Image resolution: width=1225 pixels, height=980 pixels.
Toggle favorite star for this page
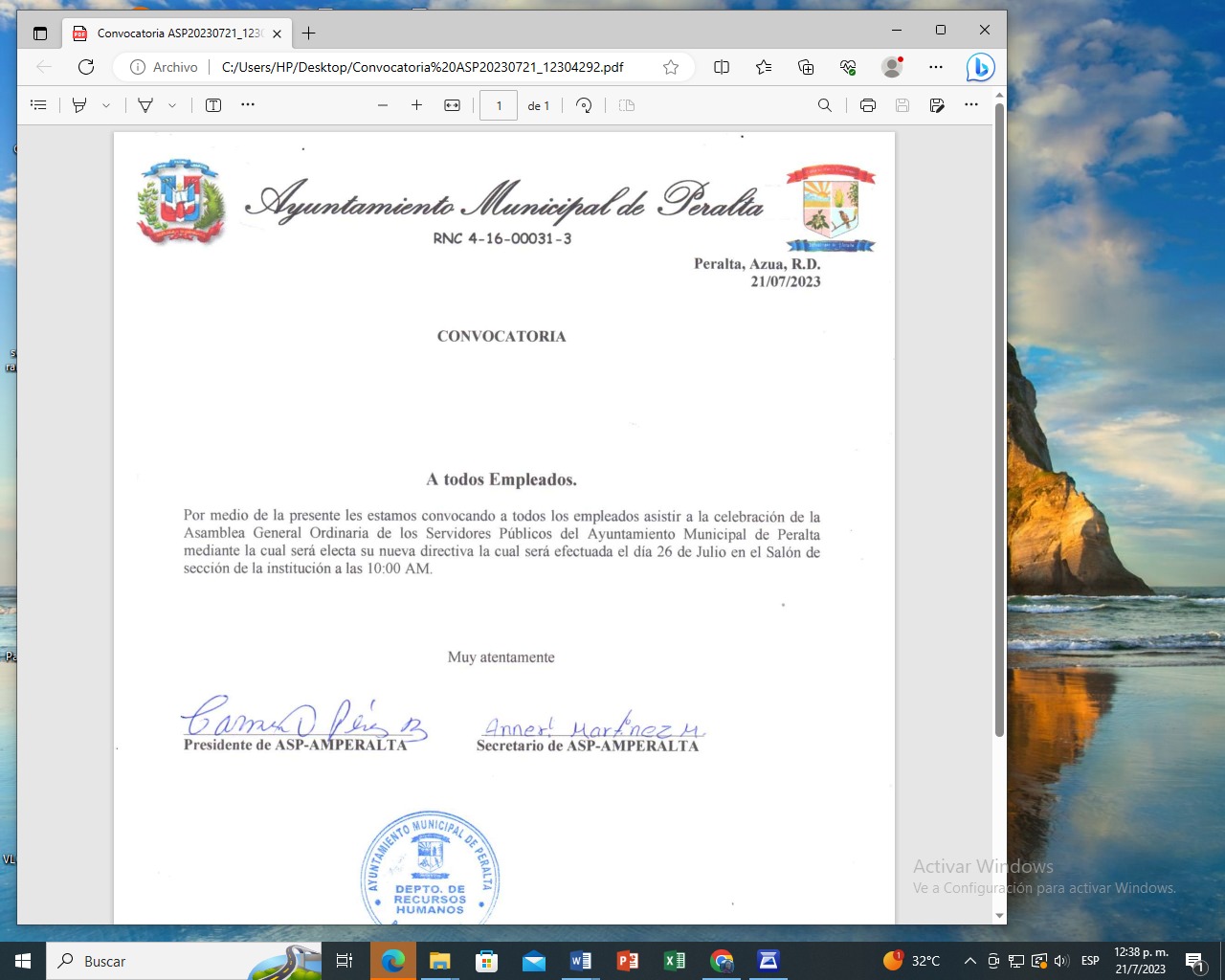pos(671,67)
